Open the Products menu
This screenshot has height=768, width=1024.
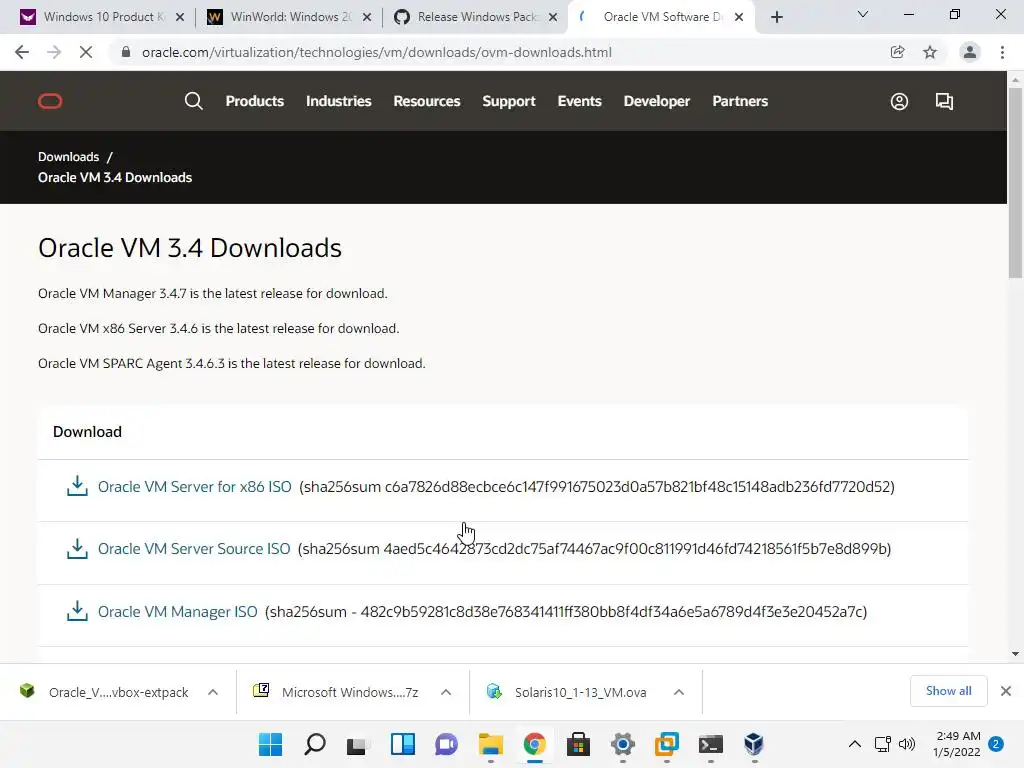pyautogui.click(x=255, y=101)
